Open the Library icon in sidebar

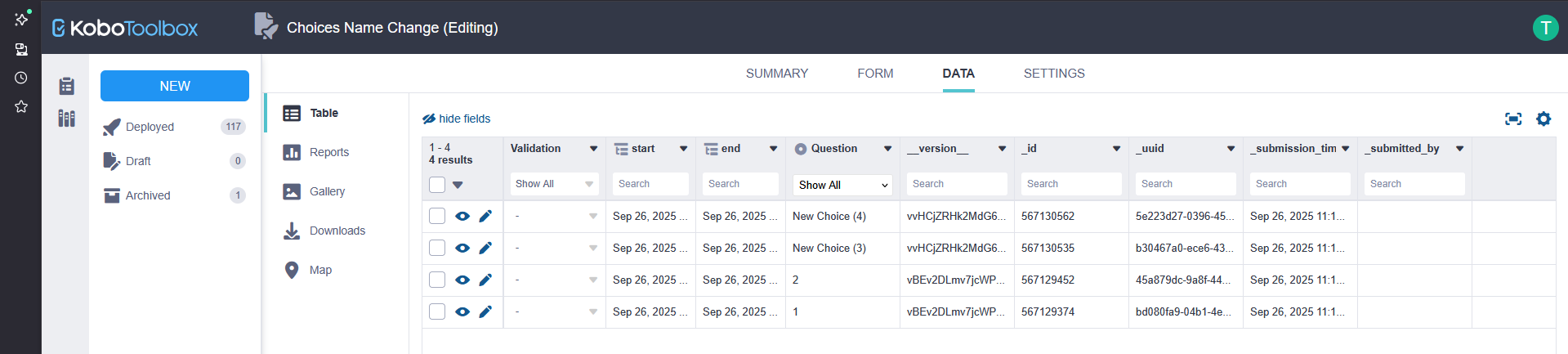tap(67, 119)
